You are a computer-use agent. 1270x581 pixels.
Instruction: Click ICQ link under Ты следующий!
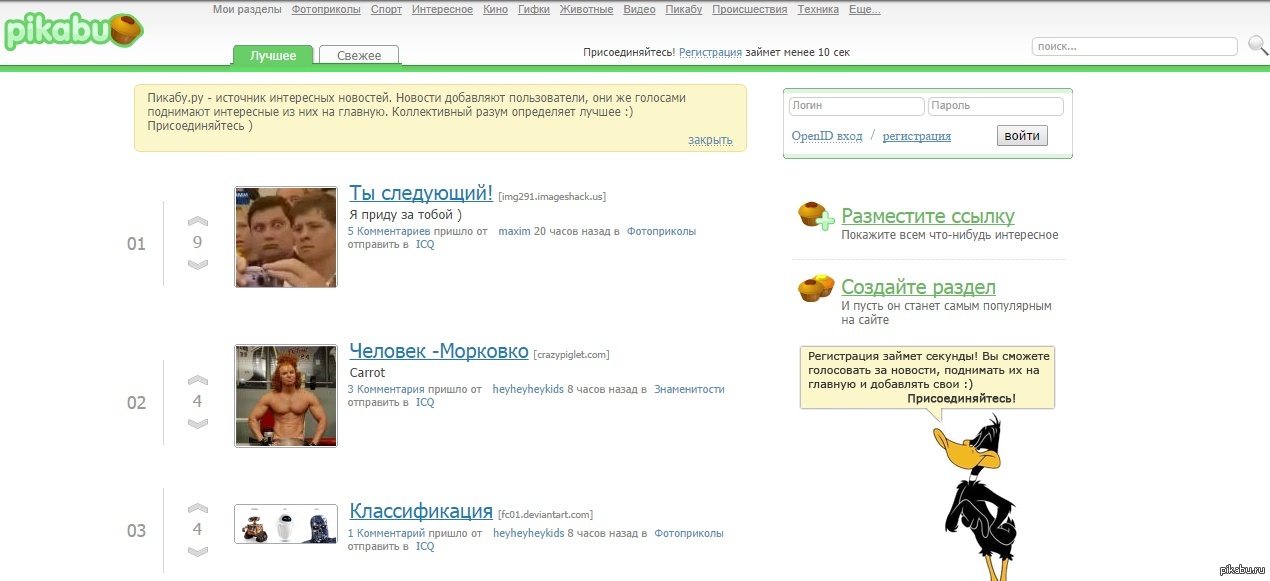425,244
